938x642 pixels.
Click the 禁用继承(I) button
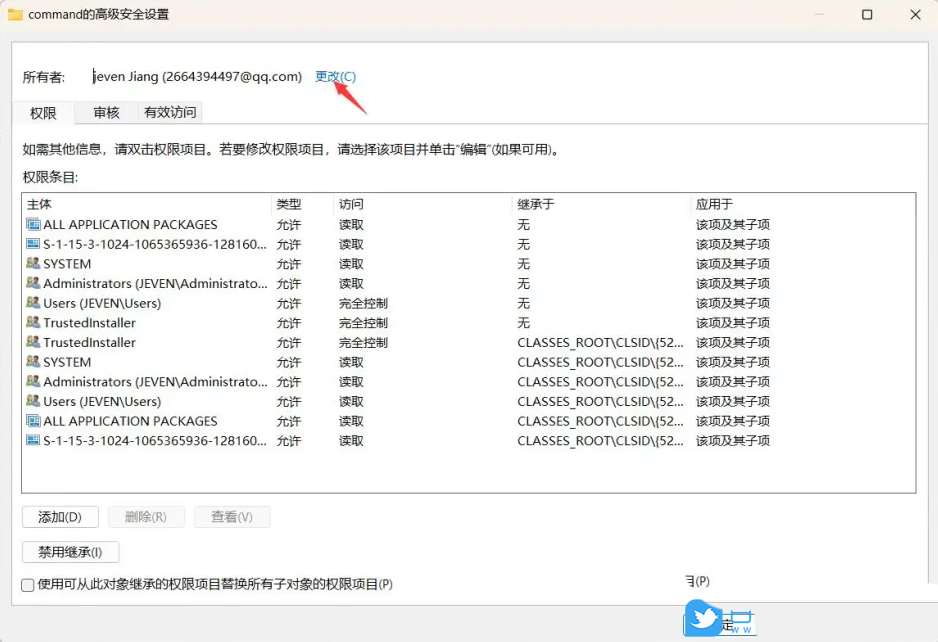pos(69,551)
